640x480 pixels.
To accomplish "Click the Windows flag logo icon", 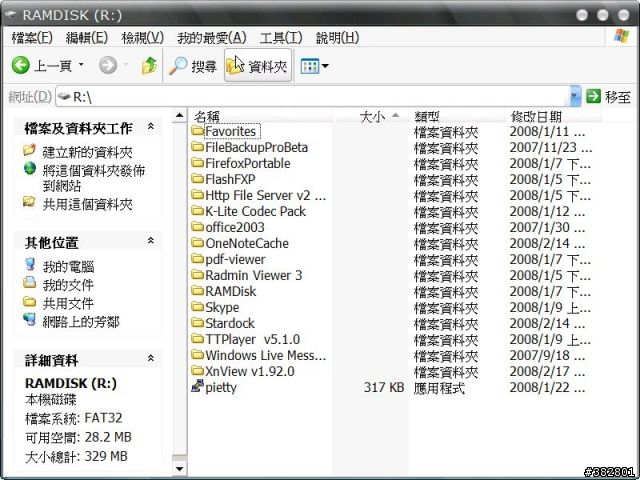I will click(x=621, y=36).
